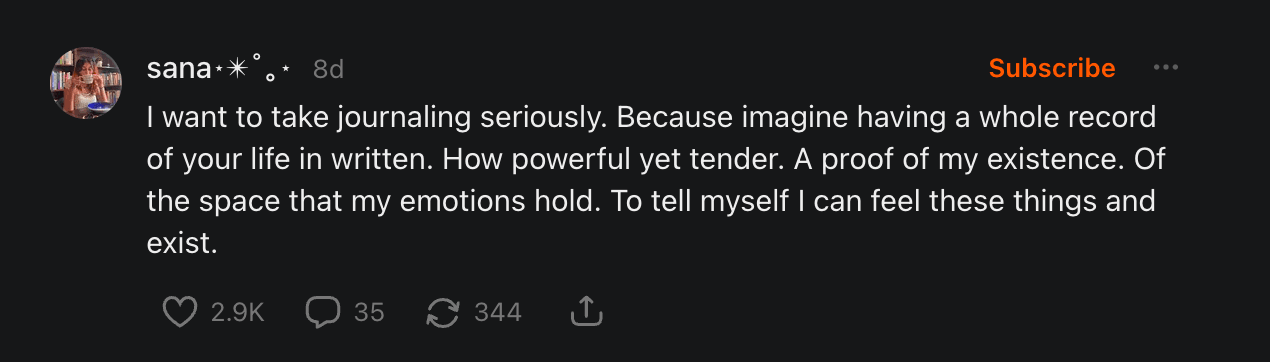The width and height of the screenshot is (1270, 362).
Task: Open comments via the speech bubble icon
Action: click(323, 313)
